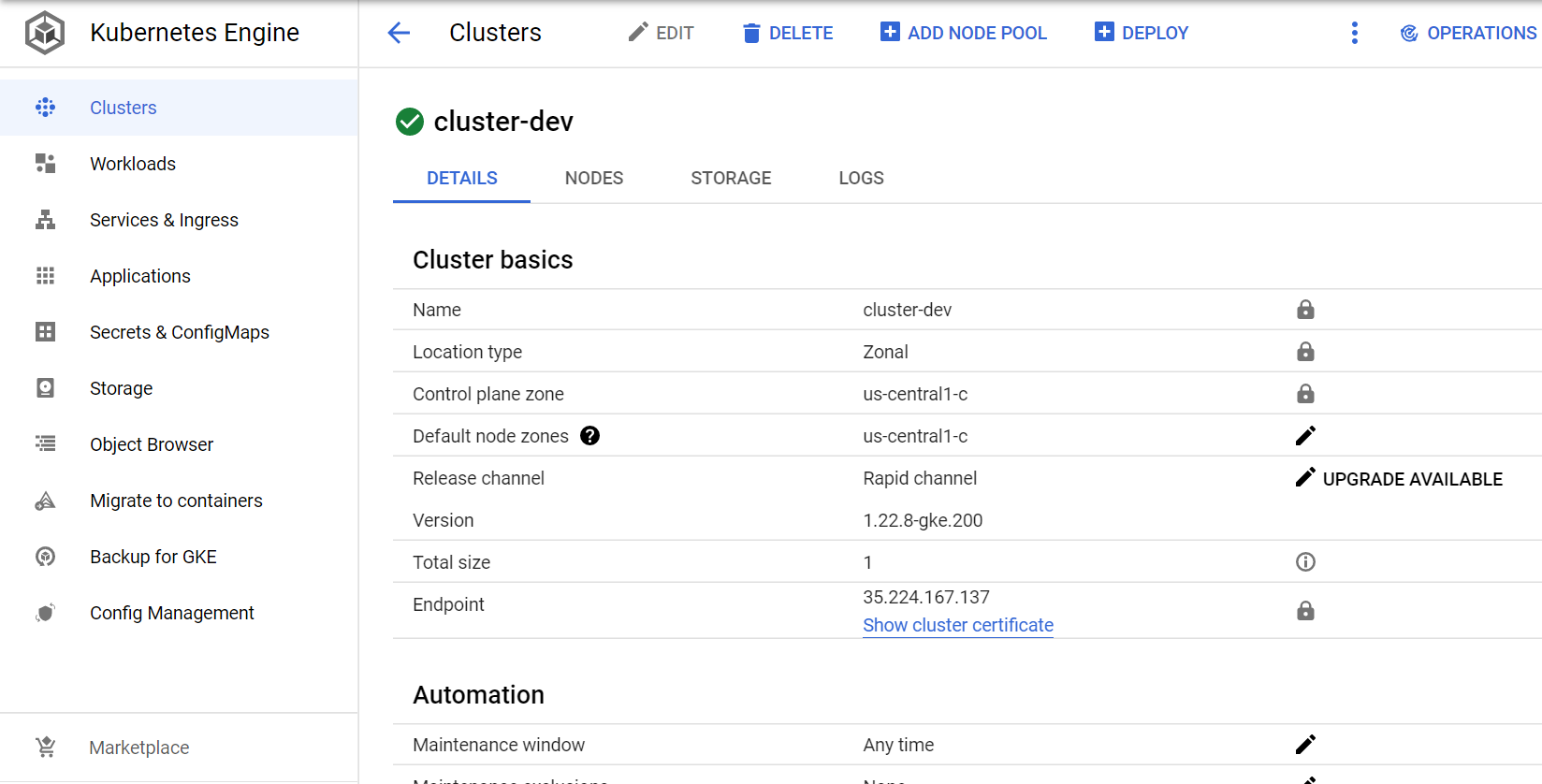Click the Marketplace cart icon
1542x784 pixels.
(x=45, y=748)
